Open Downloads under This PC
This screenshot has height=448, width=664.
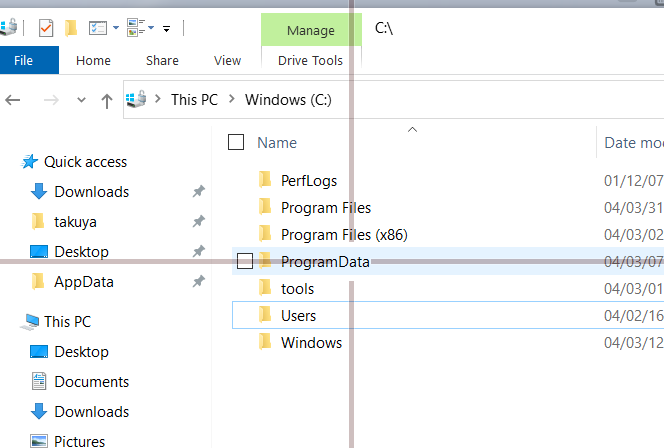tap(91, 412)
